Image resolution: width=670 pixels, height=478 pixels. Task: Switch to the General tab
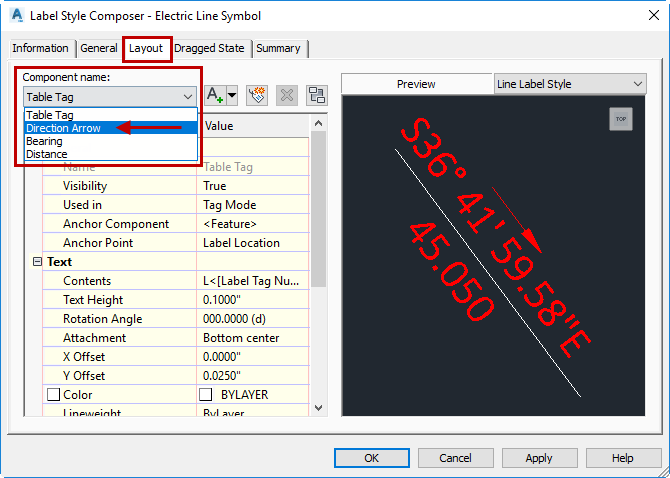[x=99, y=48]
